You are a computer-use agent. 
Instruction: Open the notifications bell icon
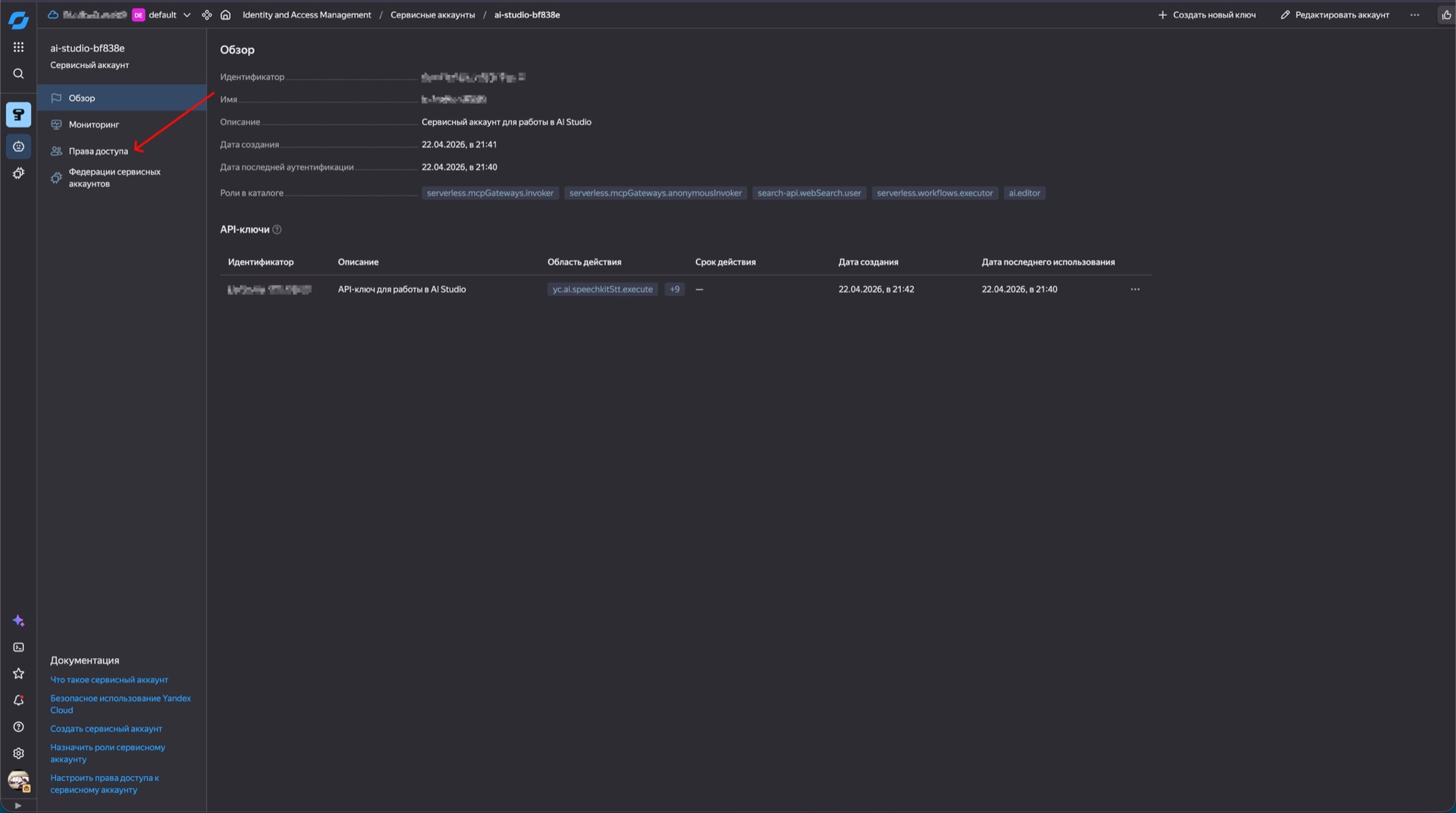(x=18, y=700)
